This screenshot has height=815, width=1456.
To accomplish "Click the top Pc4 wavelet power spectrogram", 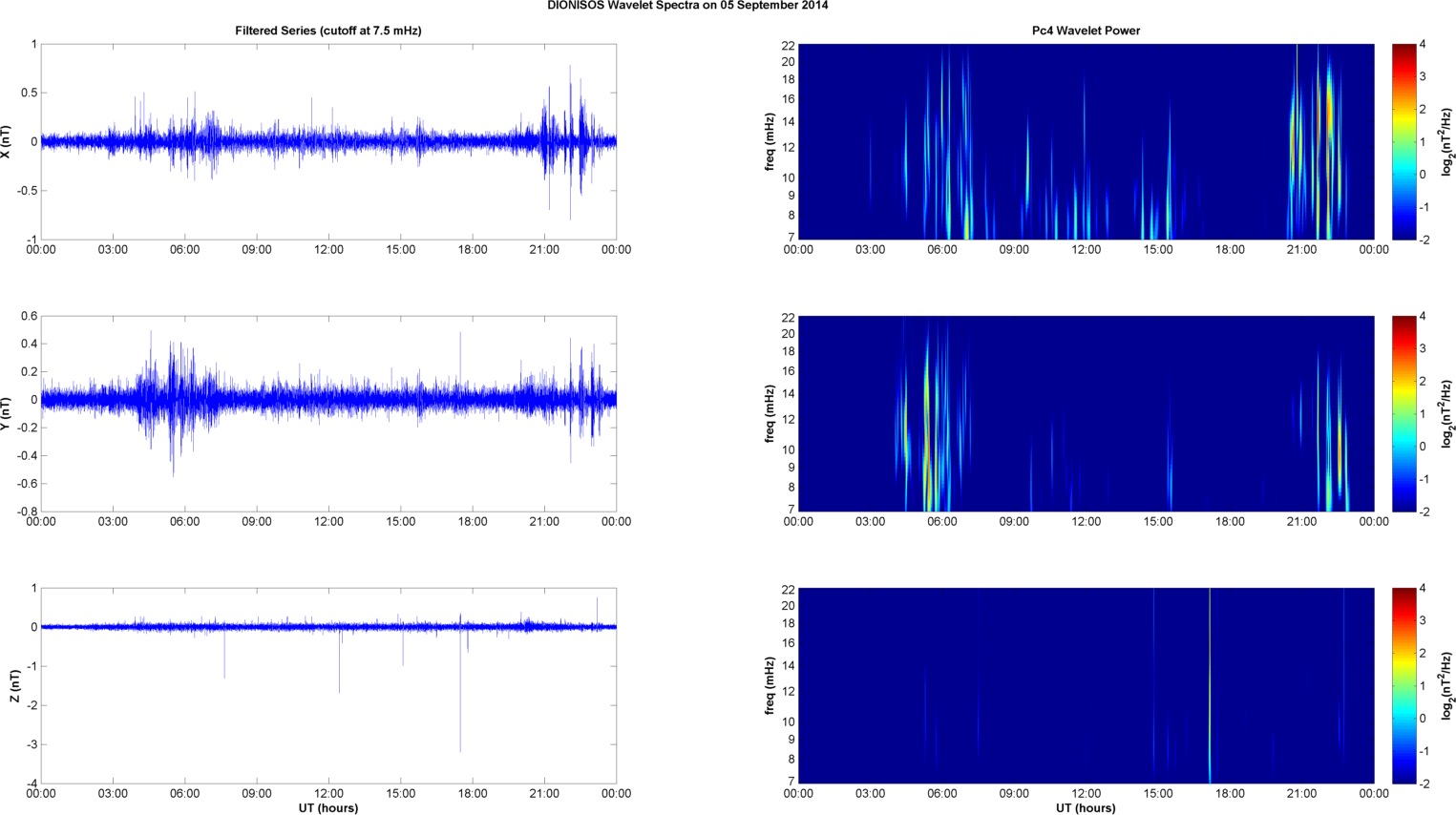I will point(1086,141).
